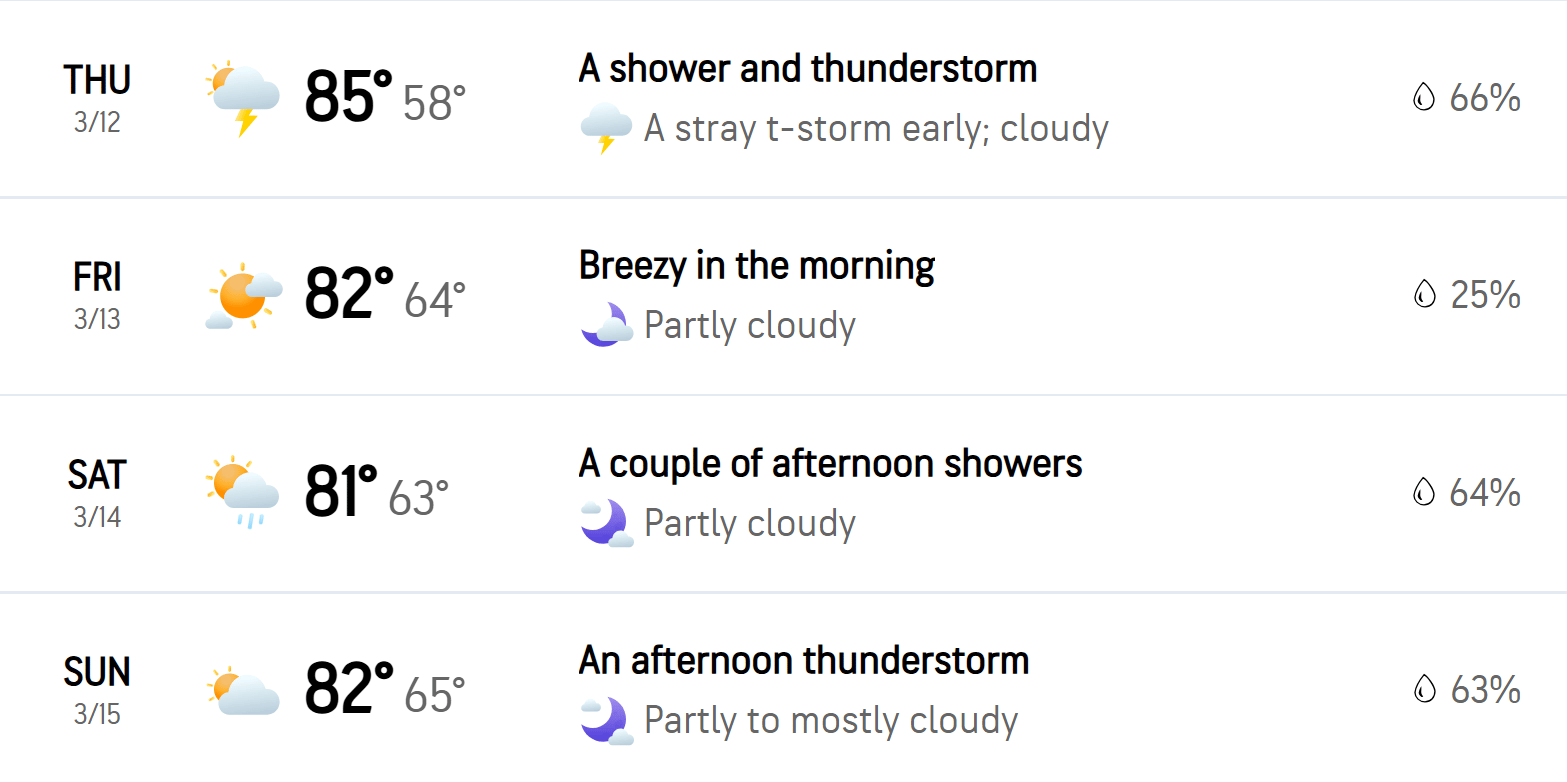Open the THU 3/12 forecast
1567x782 pixels.
(97, 97)
